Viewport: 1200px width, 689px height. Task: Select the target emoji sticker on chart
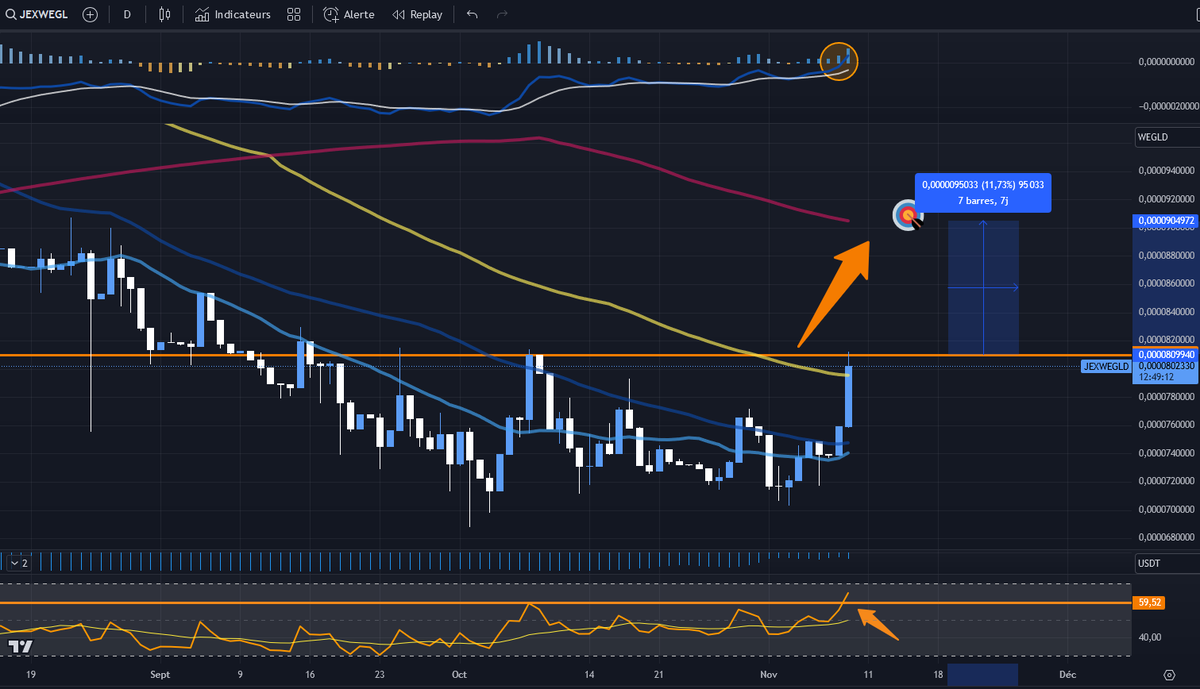point(907,215)
